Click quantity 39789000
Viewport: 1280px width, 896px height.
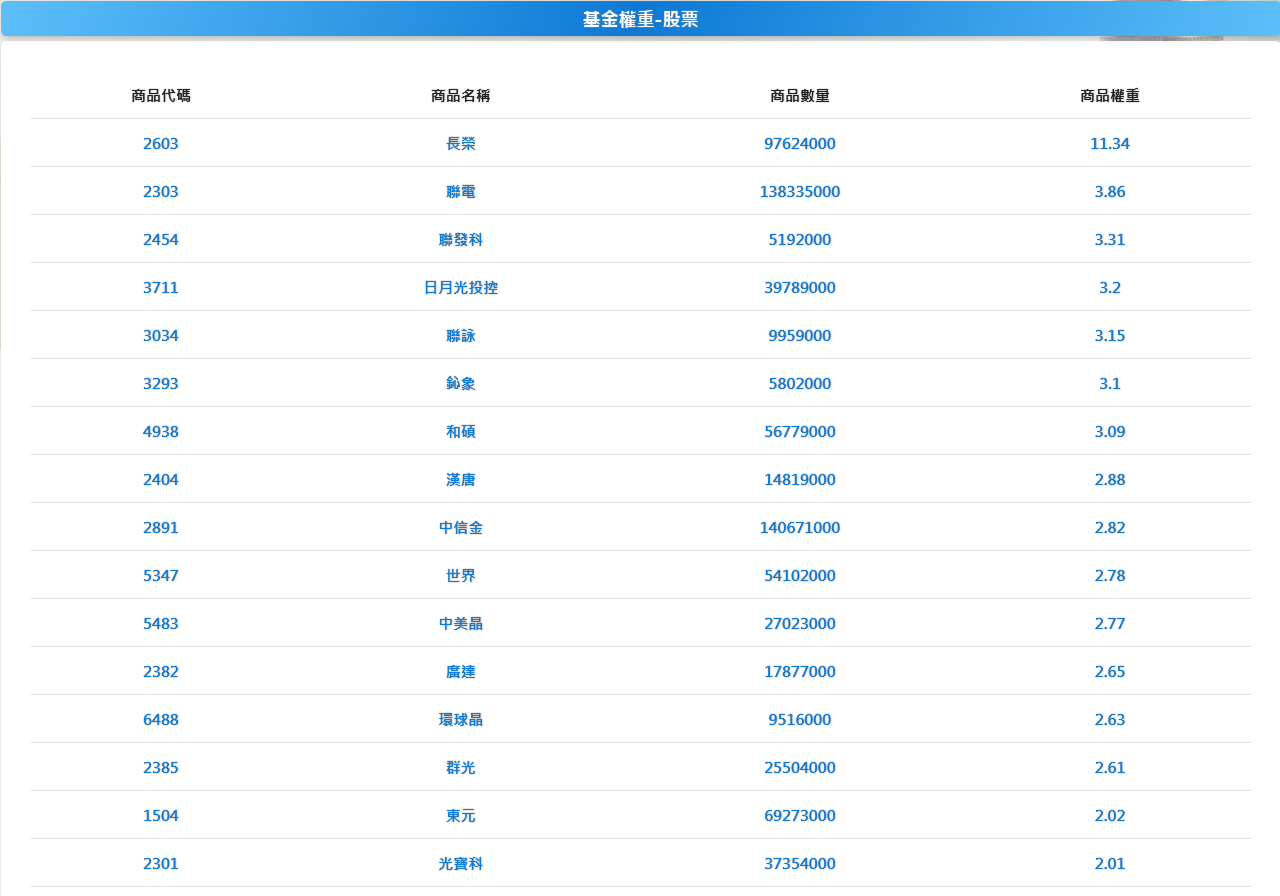[x=800, y=288]
